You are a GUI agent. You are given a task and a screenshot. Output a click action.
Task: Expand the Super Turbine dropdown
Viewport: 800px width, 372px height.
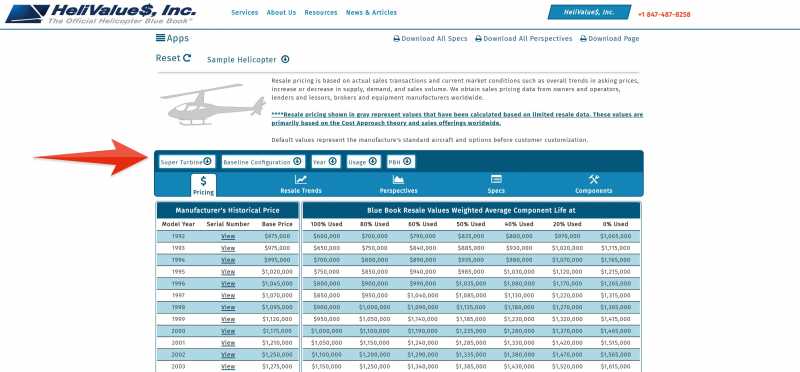click(x=187, y=162)
